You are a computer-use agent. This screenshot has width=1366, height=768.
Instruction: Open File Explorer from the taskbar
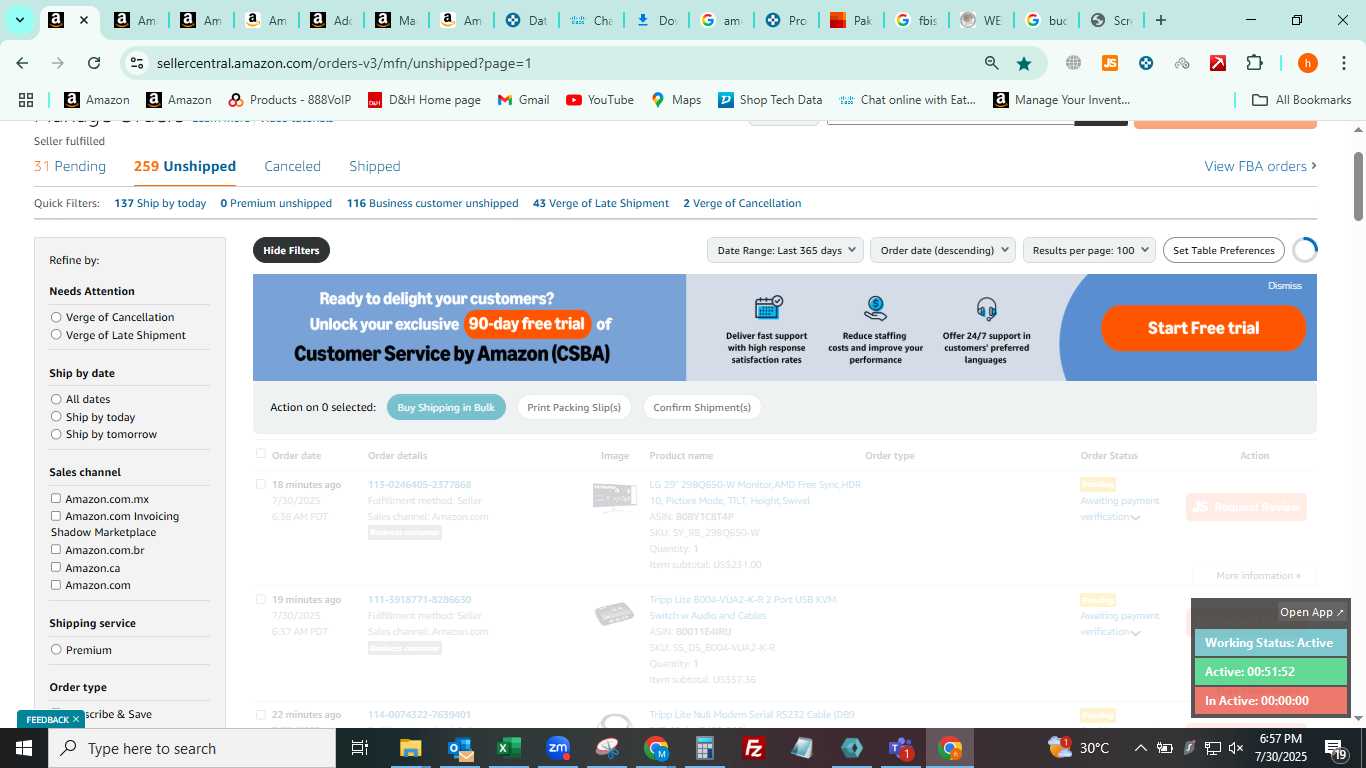pos(410,748)
